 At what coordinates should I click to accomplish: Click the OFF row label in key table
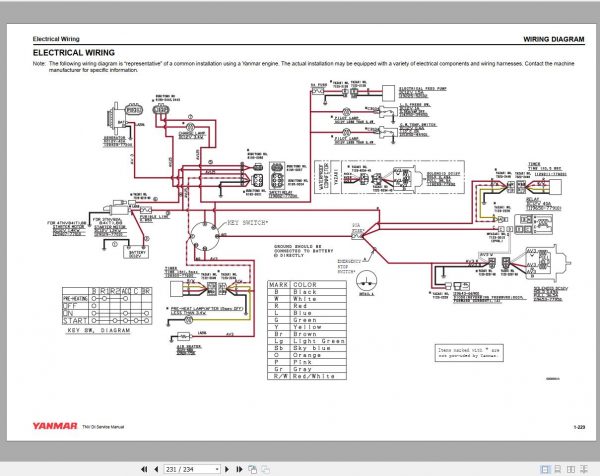(70, 306)
